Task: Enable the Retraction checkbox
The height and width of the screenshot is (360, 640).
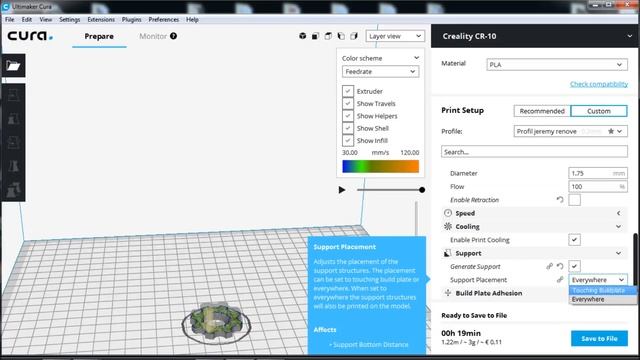Action: tap(574, 200)
